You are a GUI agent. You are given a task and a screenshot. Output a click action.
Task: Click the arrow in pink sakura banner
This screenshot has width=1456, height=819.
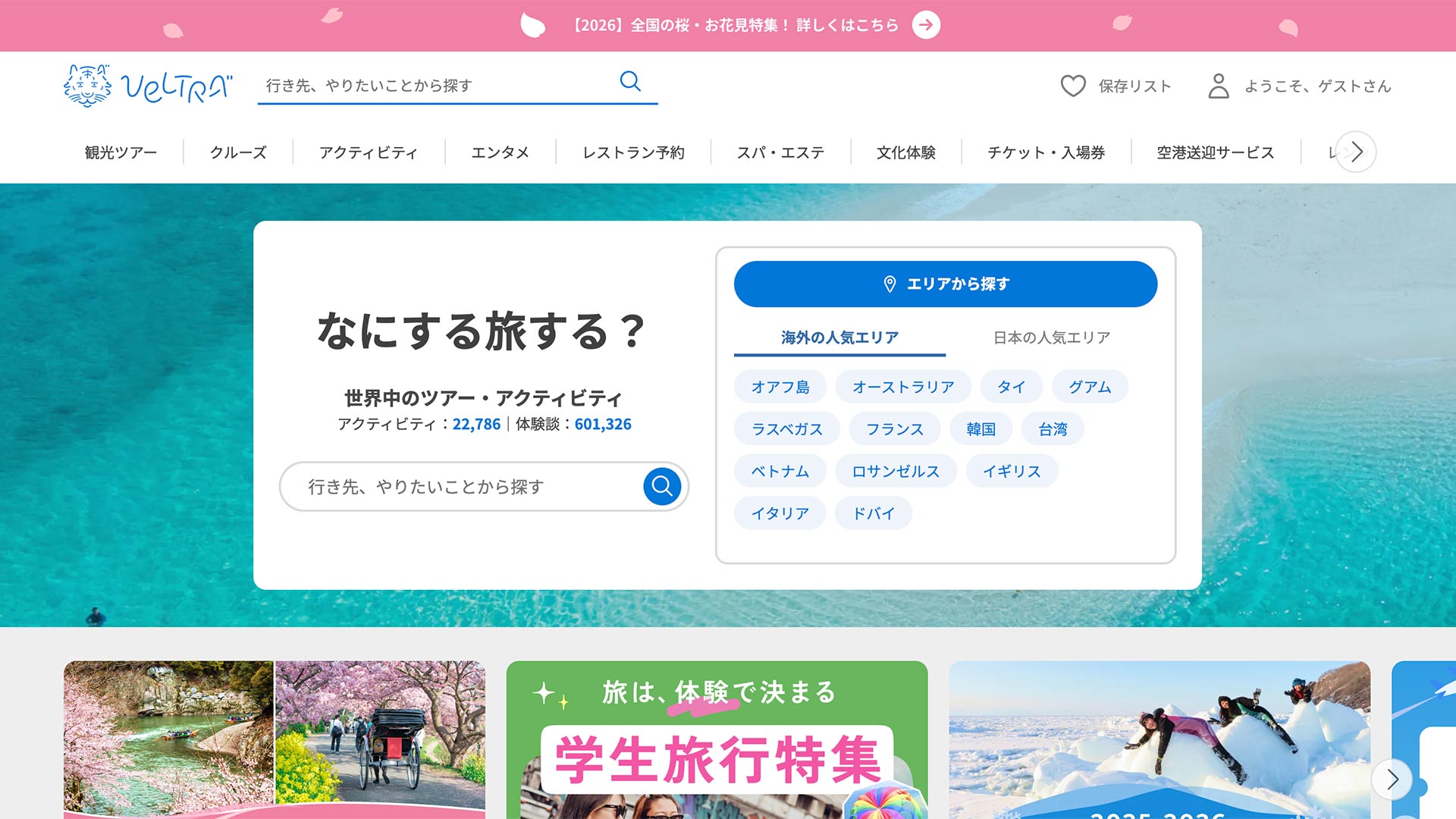[x=926, y=25]
